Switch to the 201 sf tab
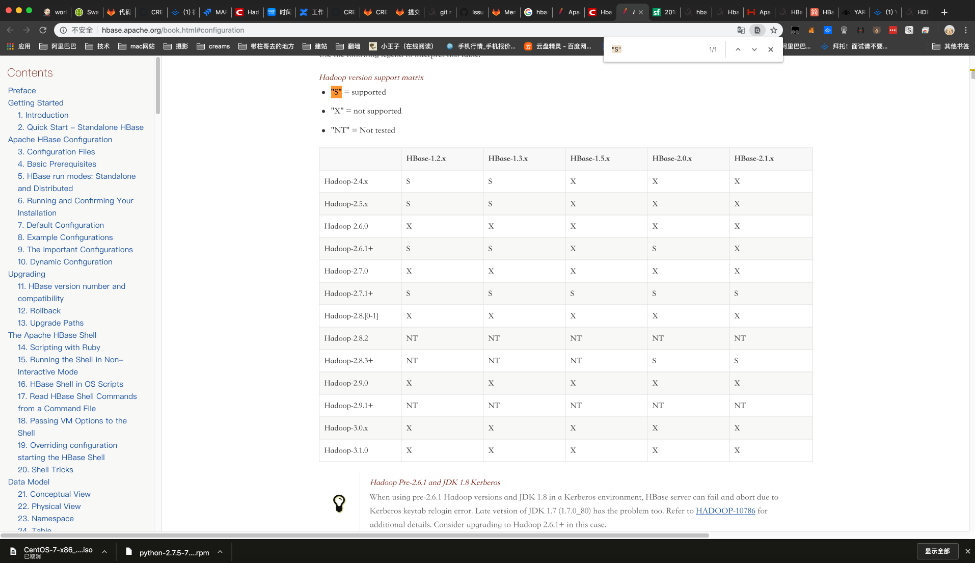 pyautogui.click(x=663, y=12)
